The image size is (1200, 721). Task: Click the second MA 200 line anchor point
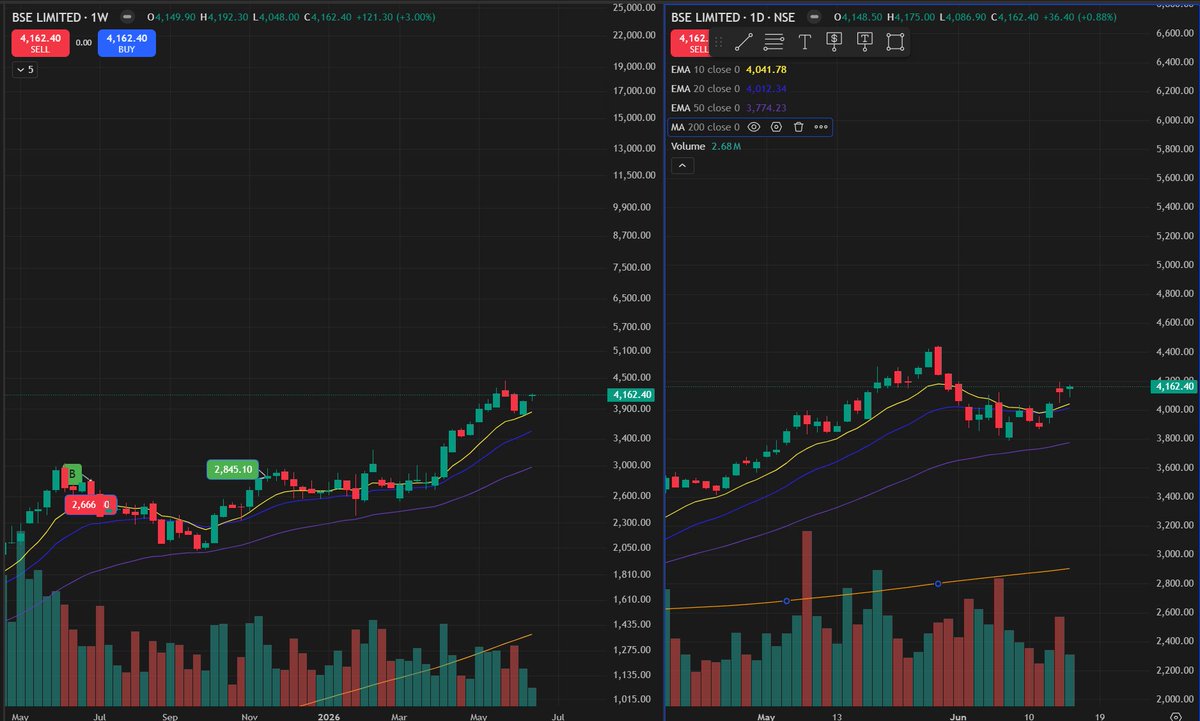(x=938, y=583)
